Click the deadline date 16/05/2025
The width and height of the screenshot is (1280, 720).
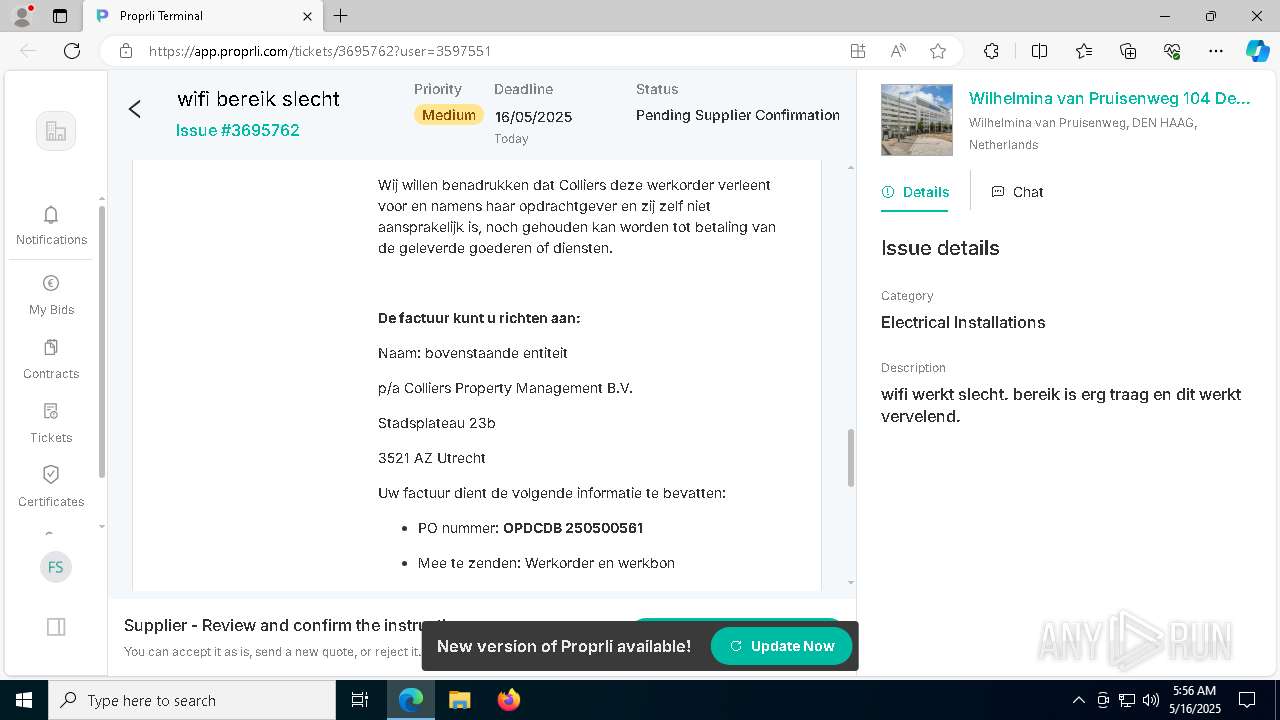(533, 117)
